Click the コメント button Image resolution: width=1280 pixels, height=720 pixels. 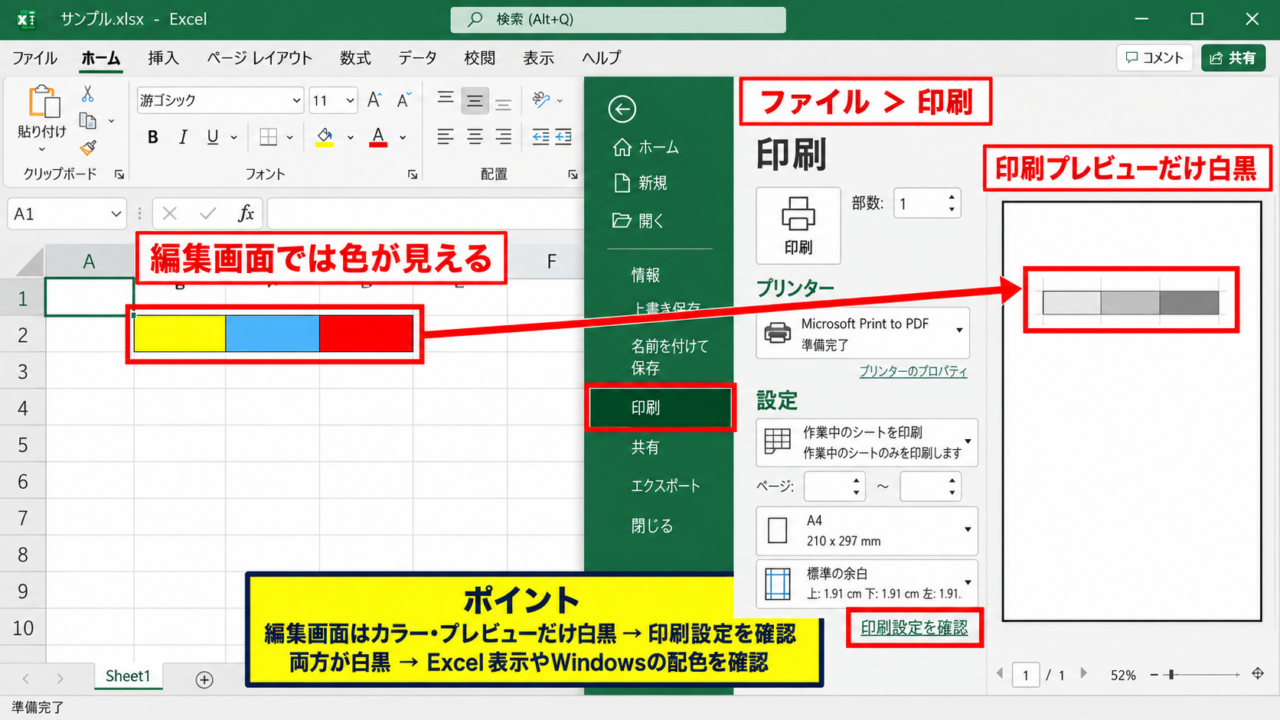coord(1154,58)
